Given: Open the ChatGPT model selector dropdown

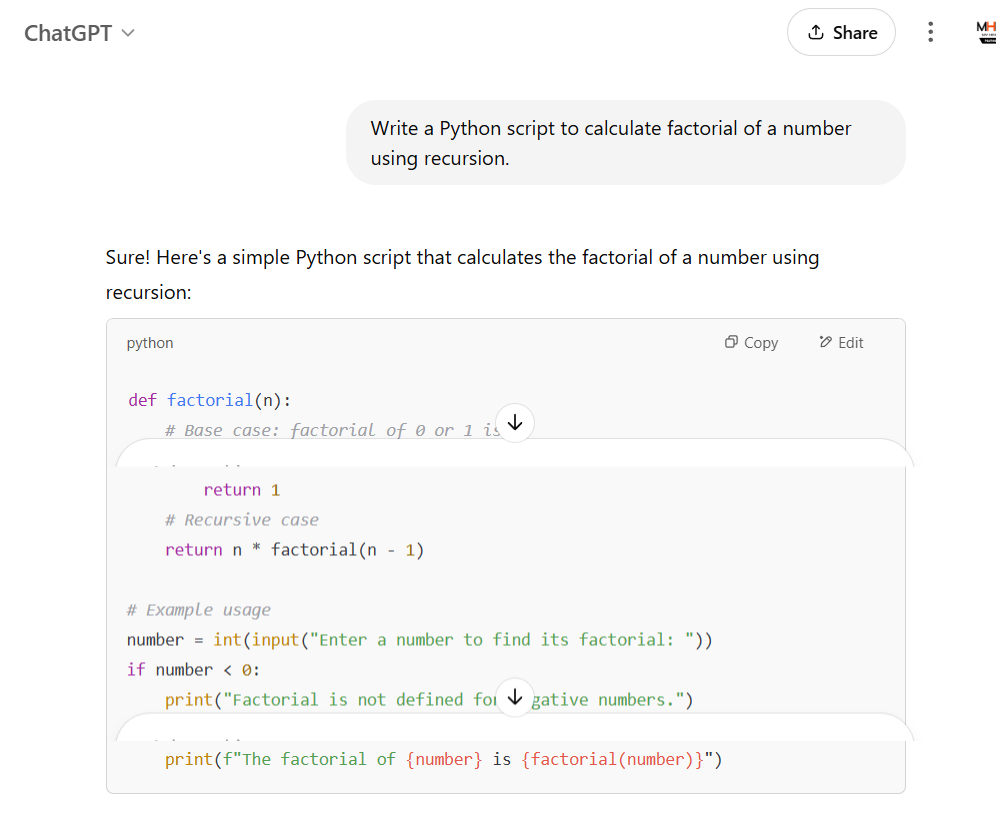Looking at the screenshot, I should tap(79, 33).
